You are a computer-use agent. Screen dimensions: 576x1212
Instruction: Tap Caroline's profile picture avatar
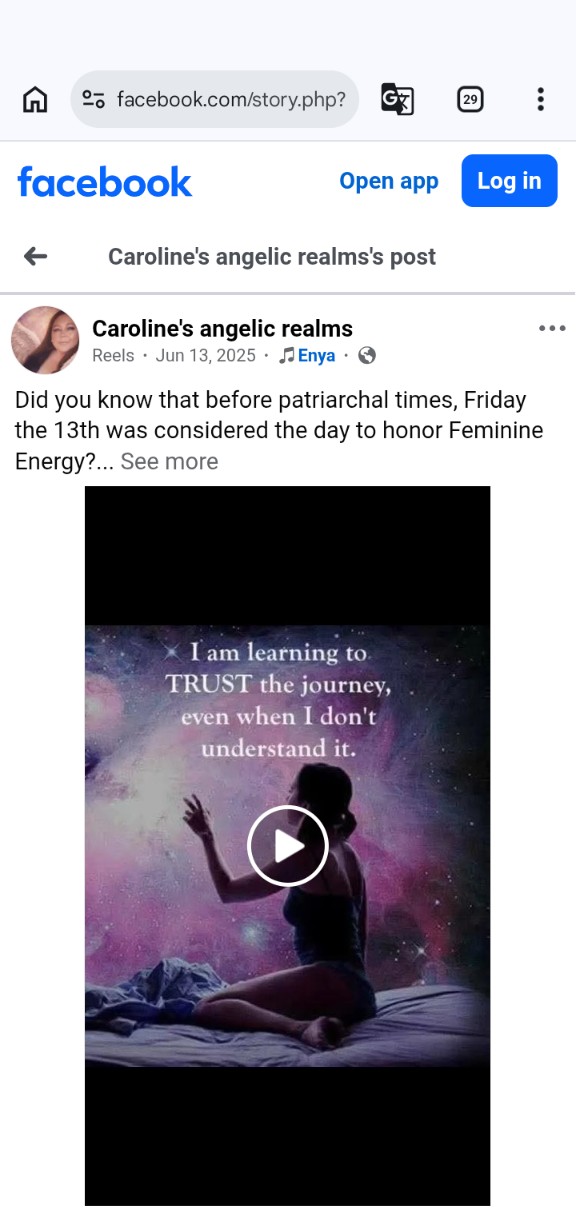[45, 340]
